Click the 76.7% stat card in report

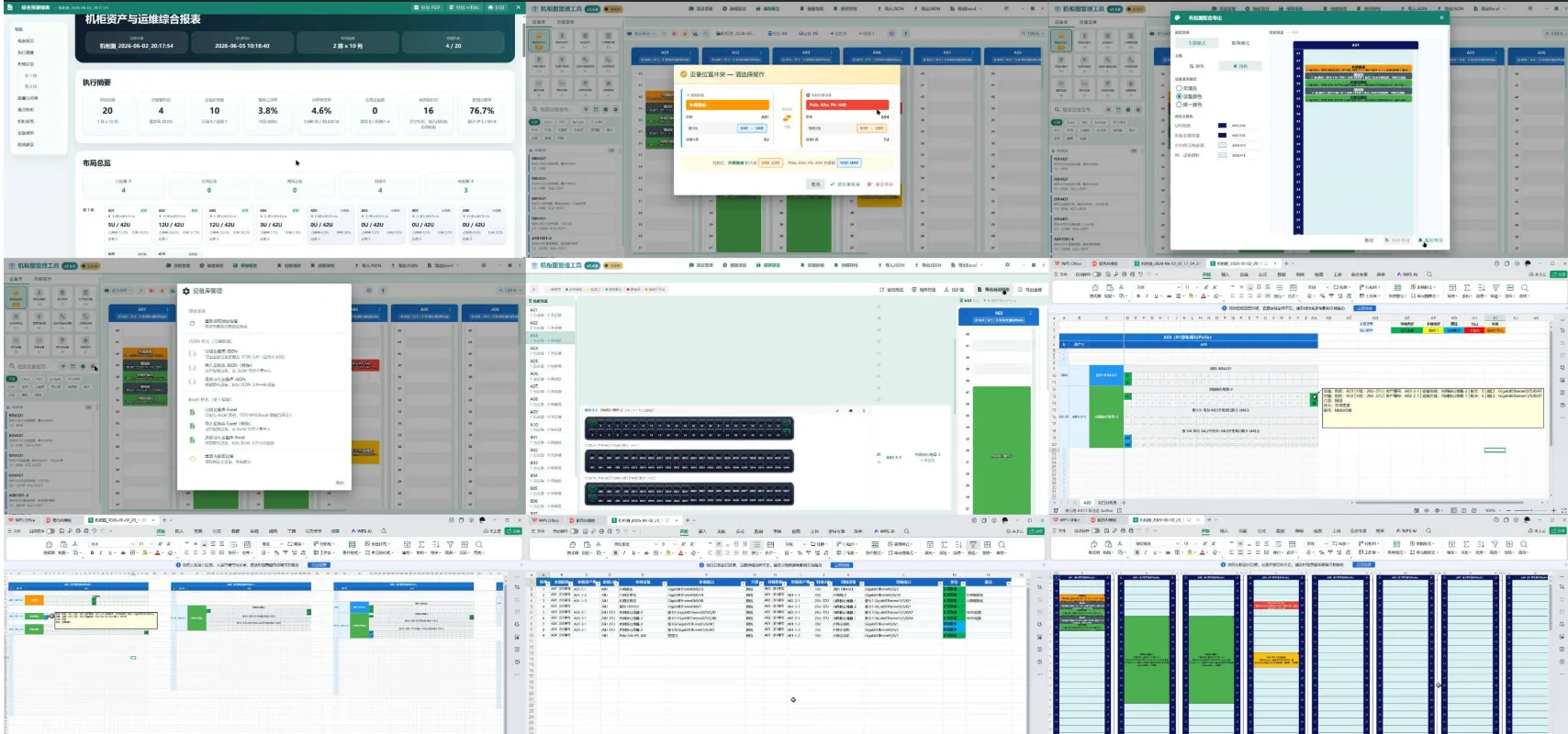482,114
